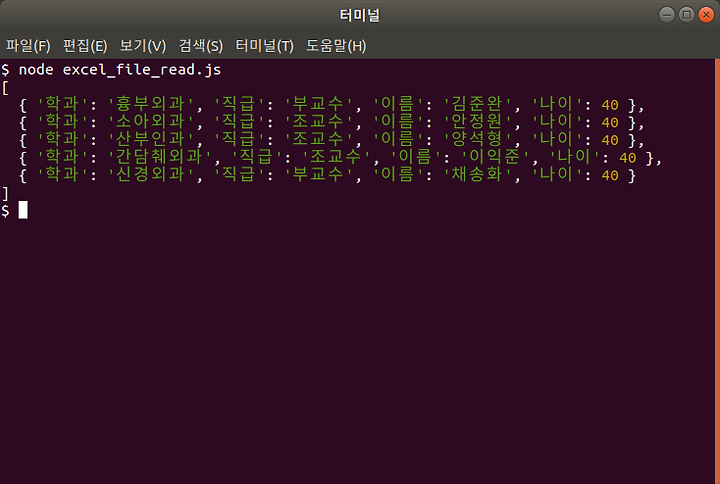Maximize the 터미널 window
This screenshot has height=484, width=720.
click(686, 15)
